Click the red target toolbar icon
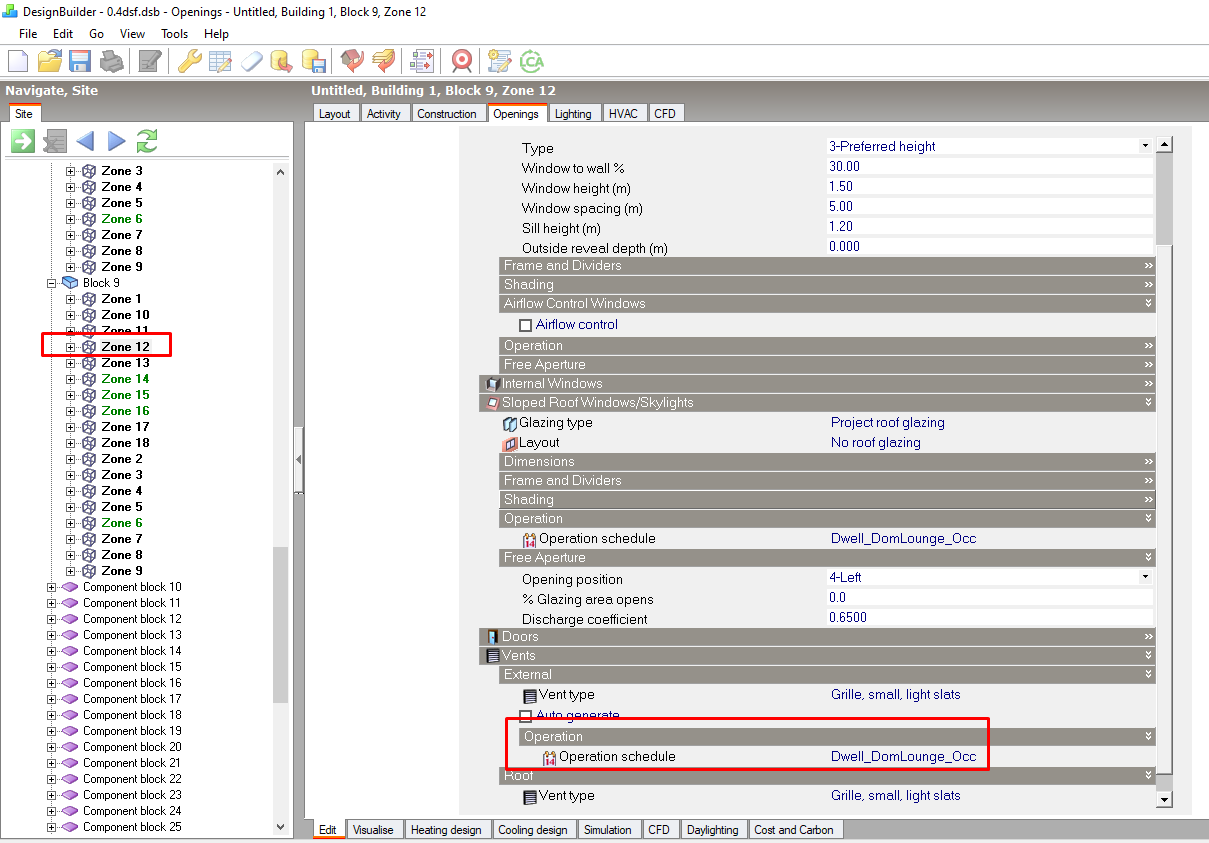The height and width of the screenshot is (843, 1209). 461,61
